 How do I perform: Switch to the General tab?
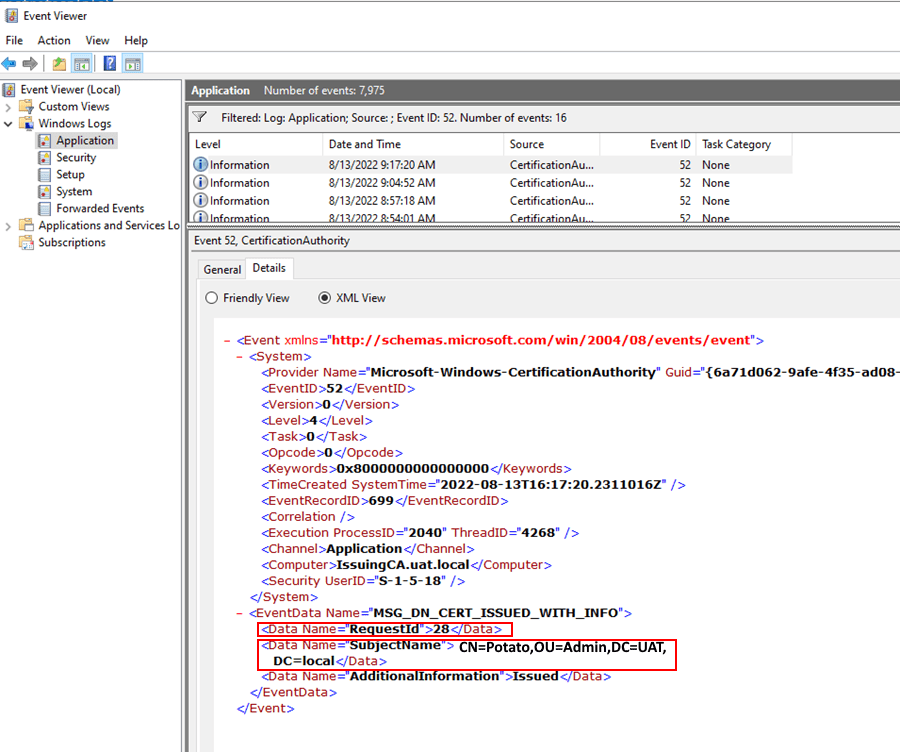222,269
